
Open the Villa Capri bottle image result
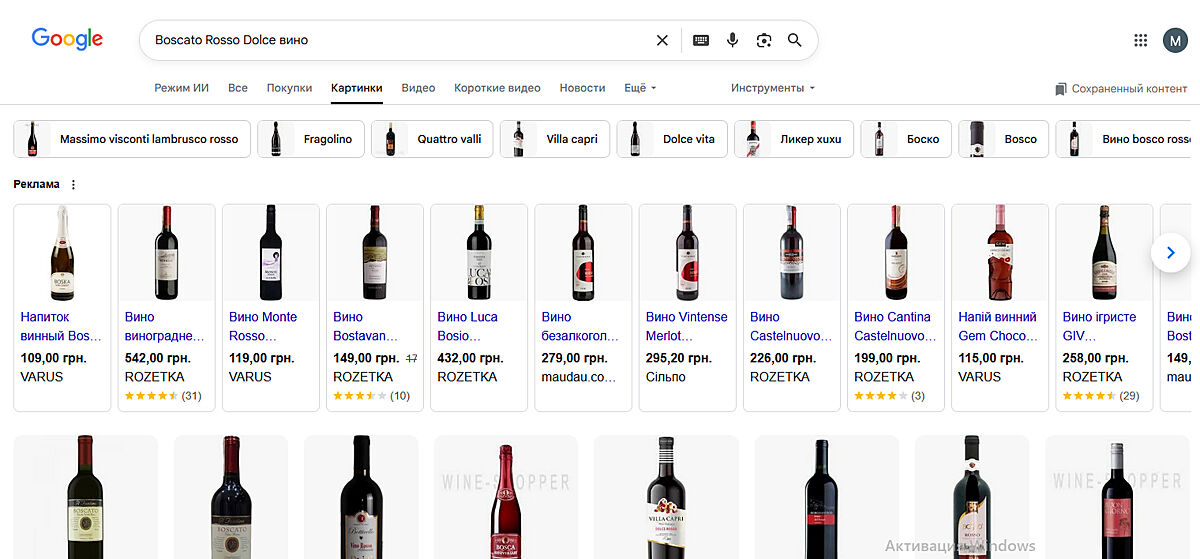(x=666, y=497)
